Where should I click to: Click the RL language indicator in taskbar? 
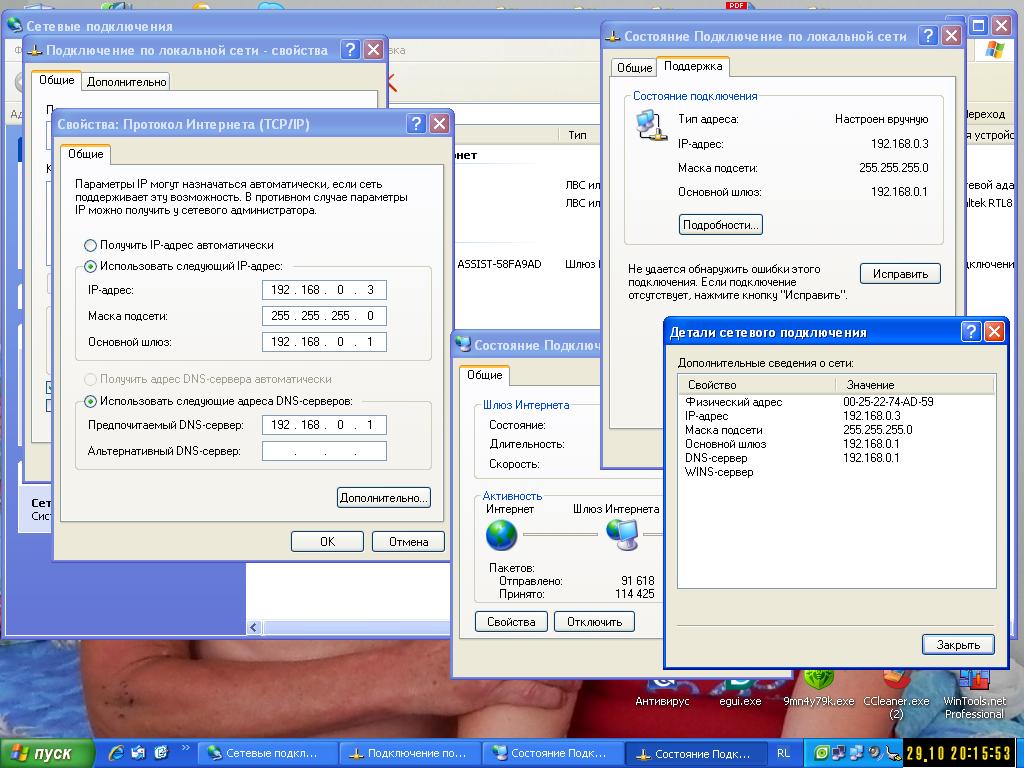click(x=783, y=753)
